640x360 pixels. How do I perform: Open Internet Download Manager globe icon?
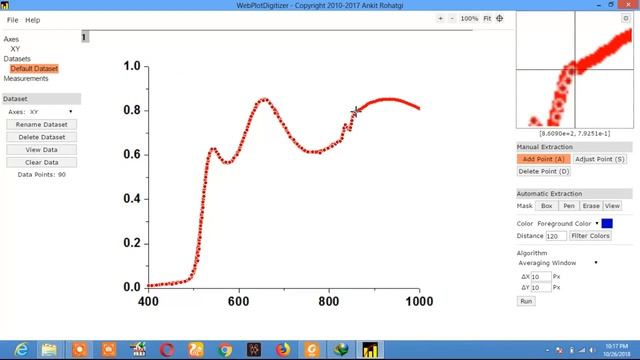[341, 350]
